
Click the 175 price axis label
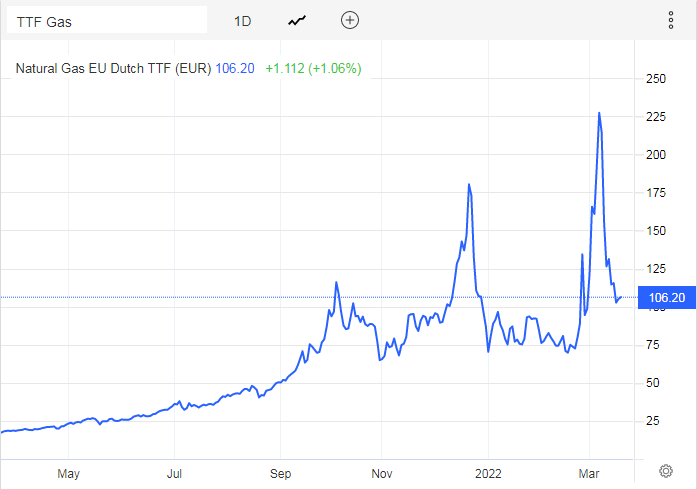point(656,193)
